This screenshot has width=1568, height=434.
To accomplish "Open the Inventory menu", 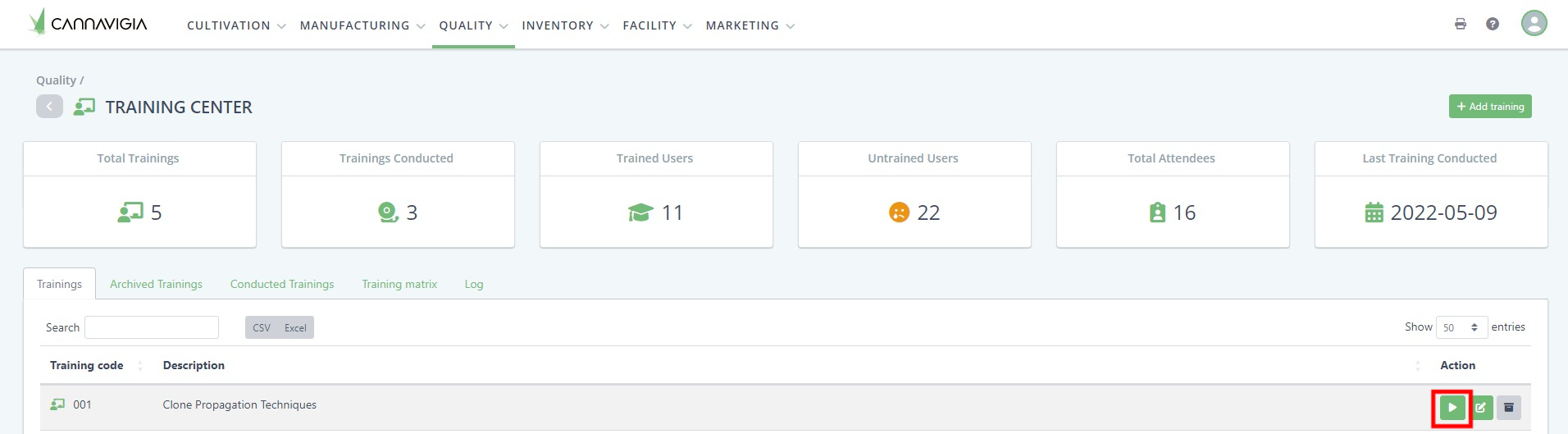I will [x=565, y=25].
